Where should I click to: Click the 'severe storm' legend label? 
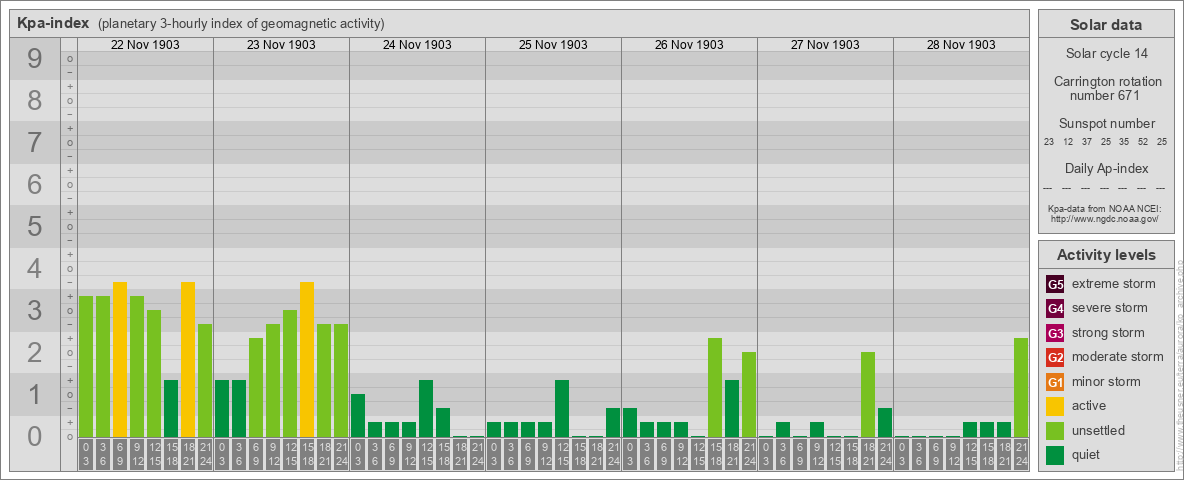click(x=1110, y=308)
